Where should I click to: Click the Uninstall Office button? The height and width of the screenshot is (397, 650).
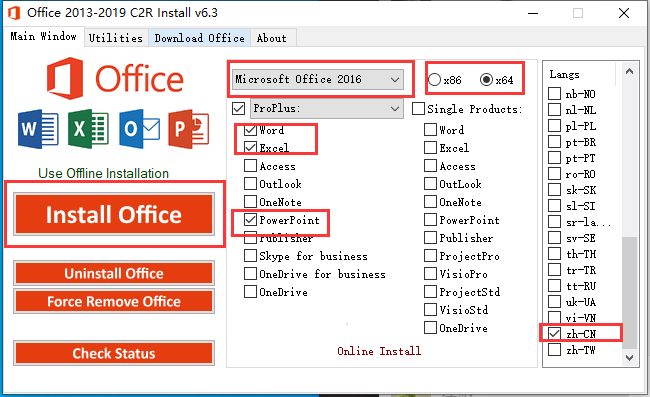(114, 273)
